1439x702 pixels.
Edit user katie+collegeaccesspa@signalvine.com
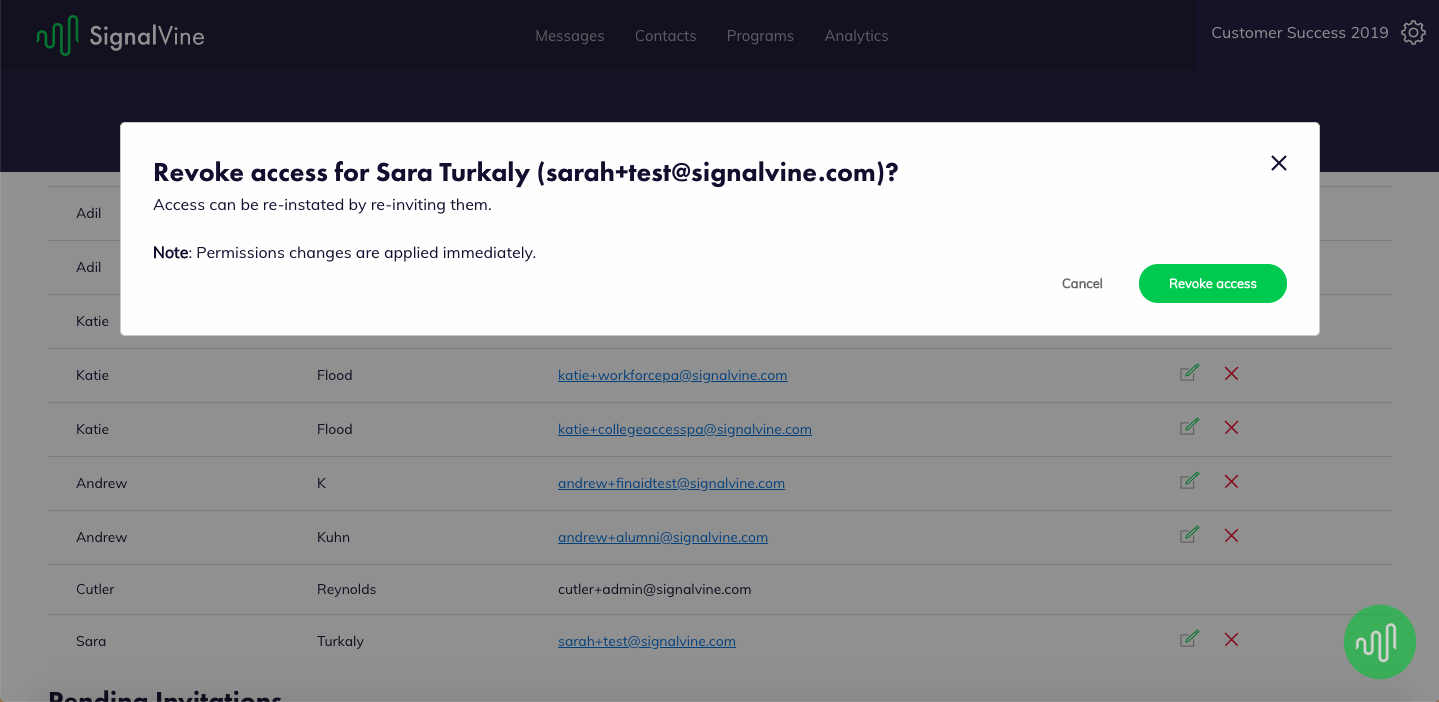(x=1189, y=427)
